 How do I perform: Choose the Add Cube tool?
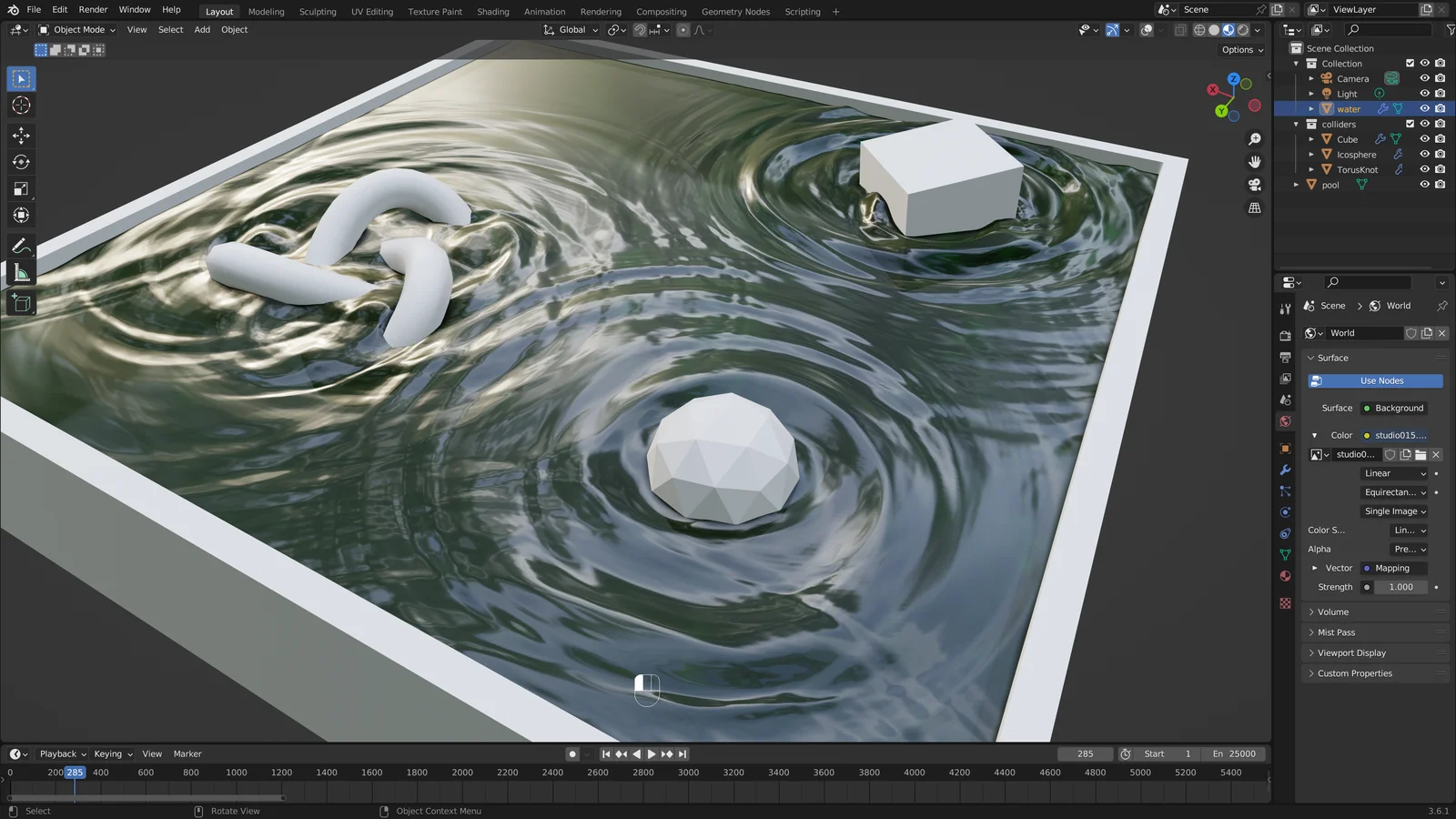click(21, 303)
